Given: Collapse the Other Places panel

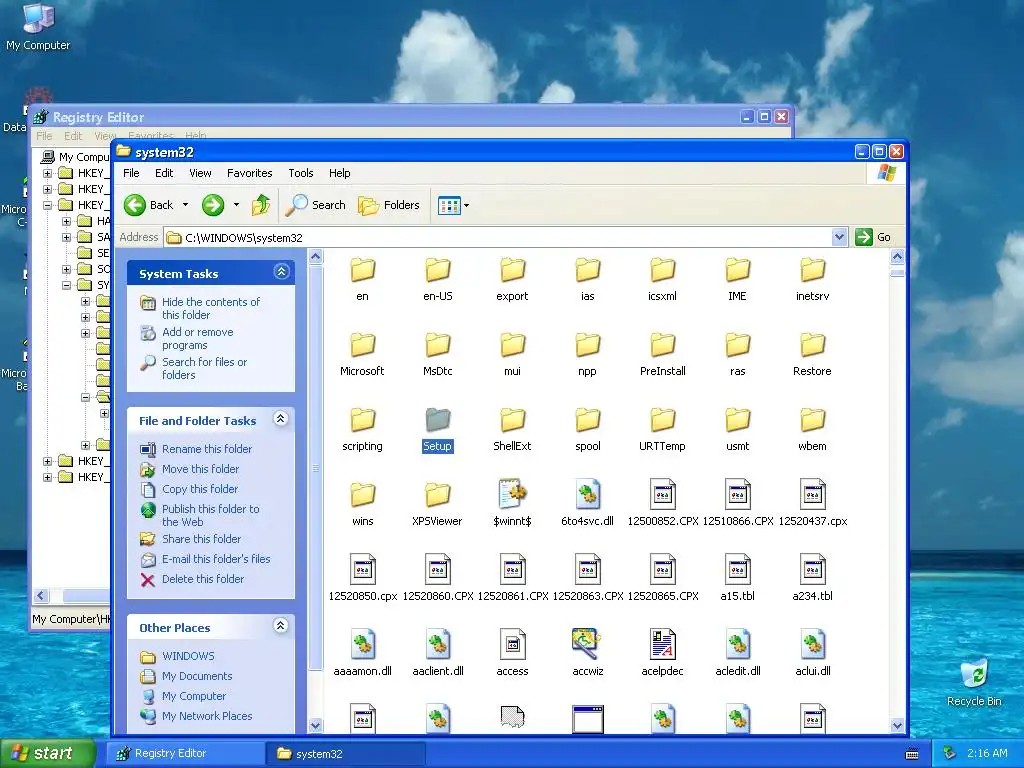Looking at the screenshot, I should pyautogui.click(x=280, y=626).
